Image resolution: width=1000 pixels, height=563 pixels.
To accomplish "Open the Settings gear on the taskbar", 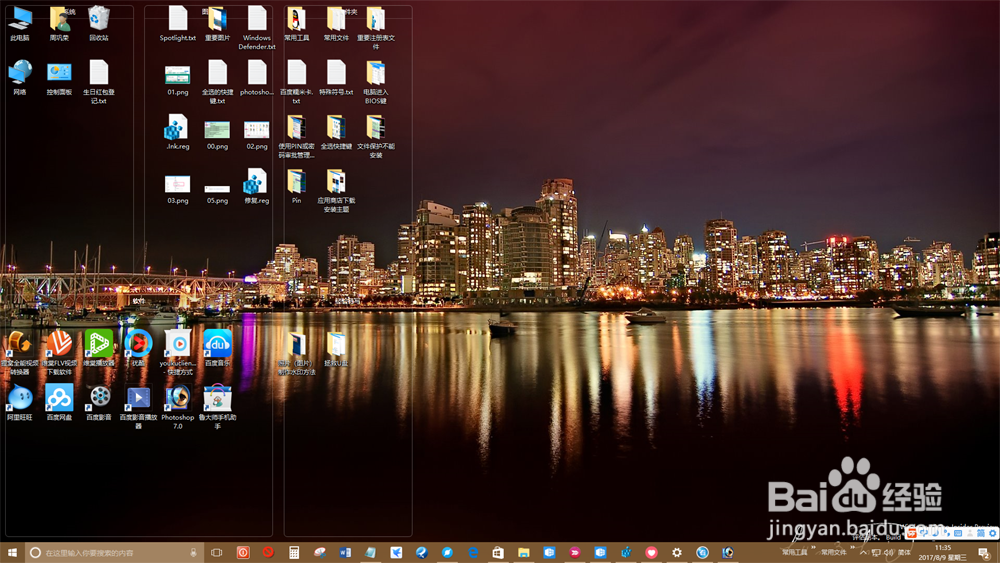I will (677, 553).
